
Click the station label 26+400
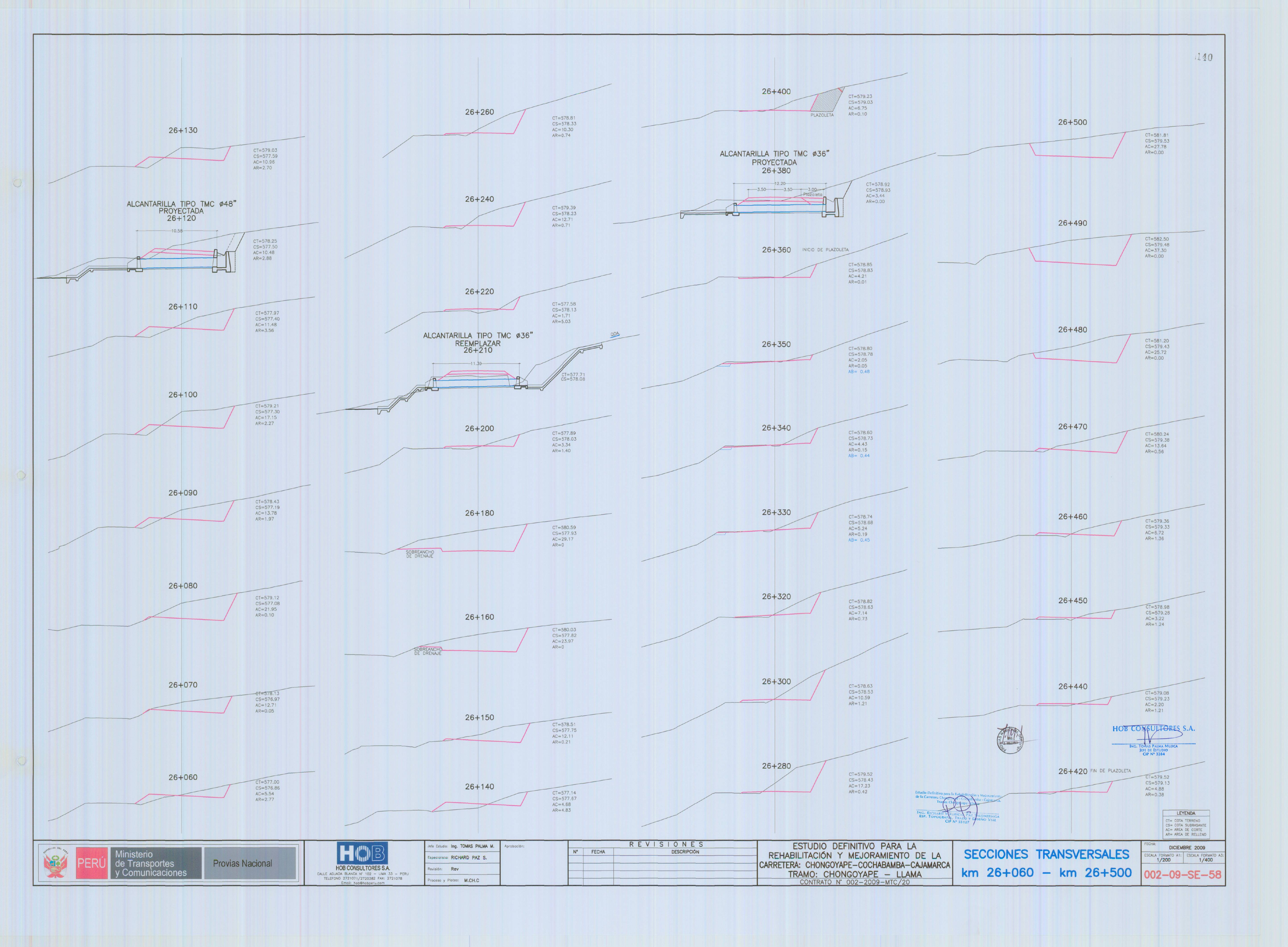[x=776, y=92]
